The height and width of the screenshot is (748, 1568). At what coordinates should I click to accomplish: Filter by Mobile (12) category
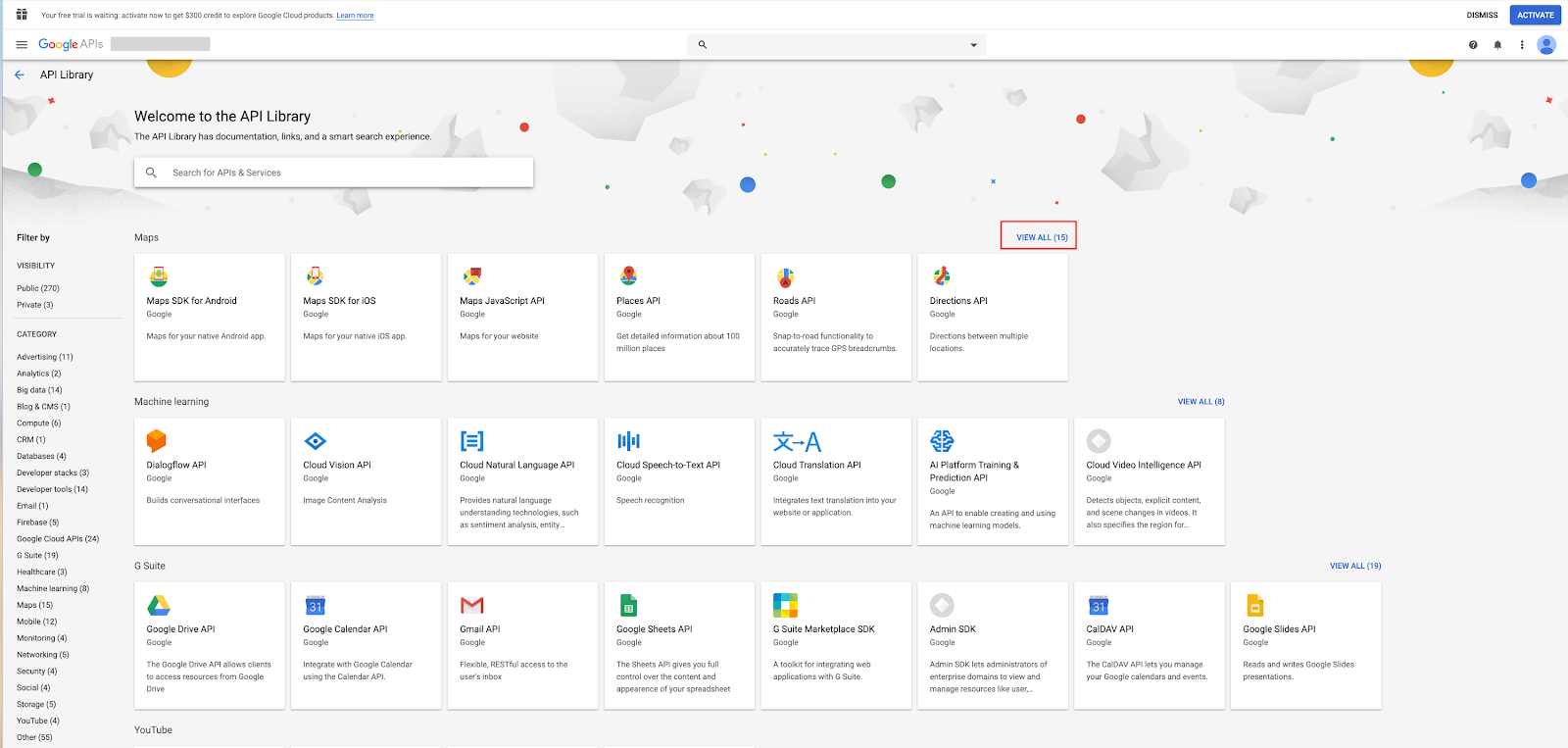point(37,622)
